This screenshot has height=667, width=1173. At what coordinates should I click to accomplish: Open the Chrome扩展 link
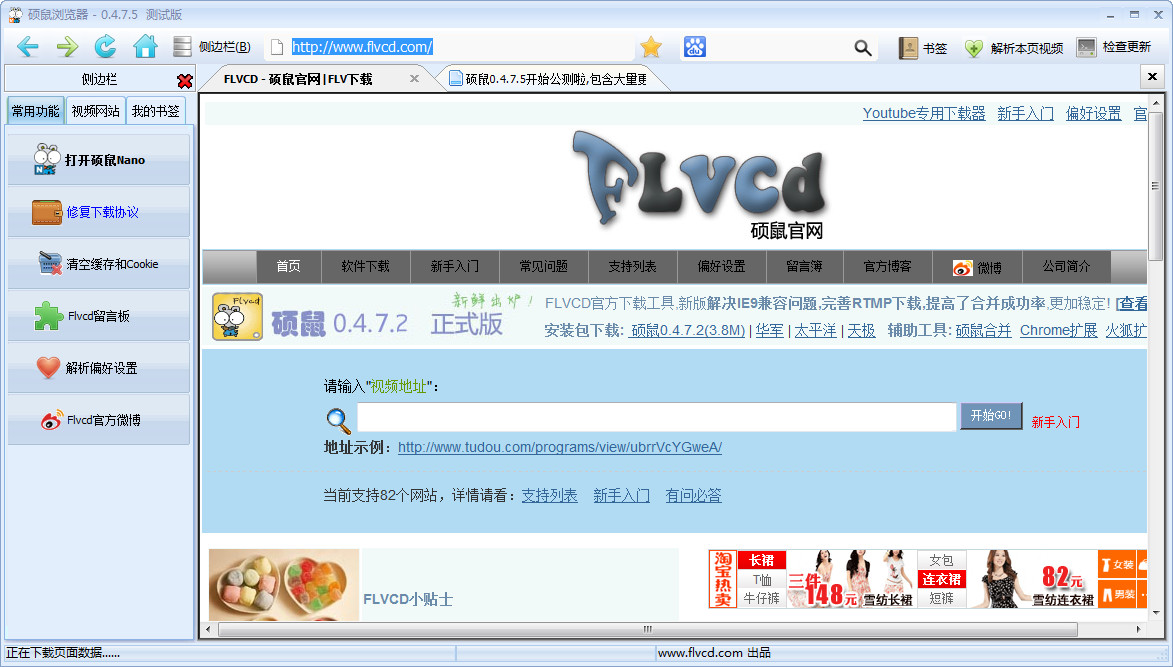point(1059,331)
